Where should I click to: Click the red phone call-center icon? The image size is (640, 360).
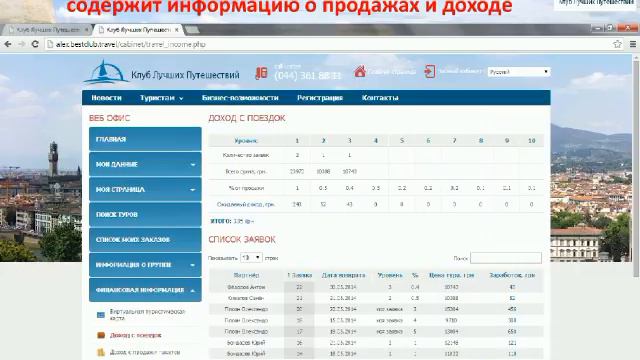pyautogui.click(x=261, y=73)
